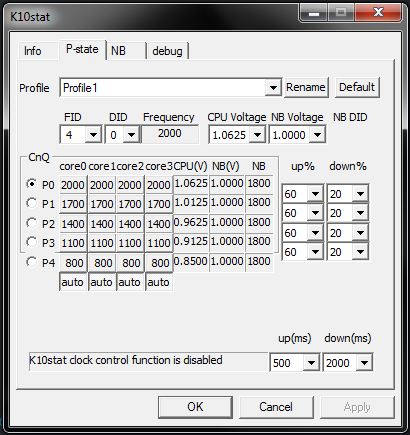
Task: Open the P-state tab
Action: 82,49
